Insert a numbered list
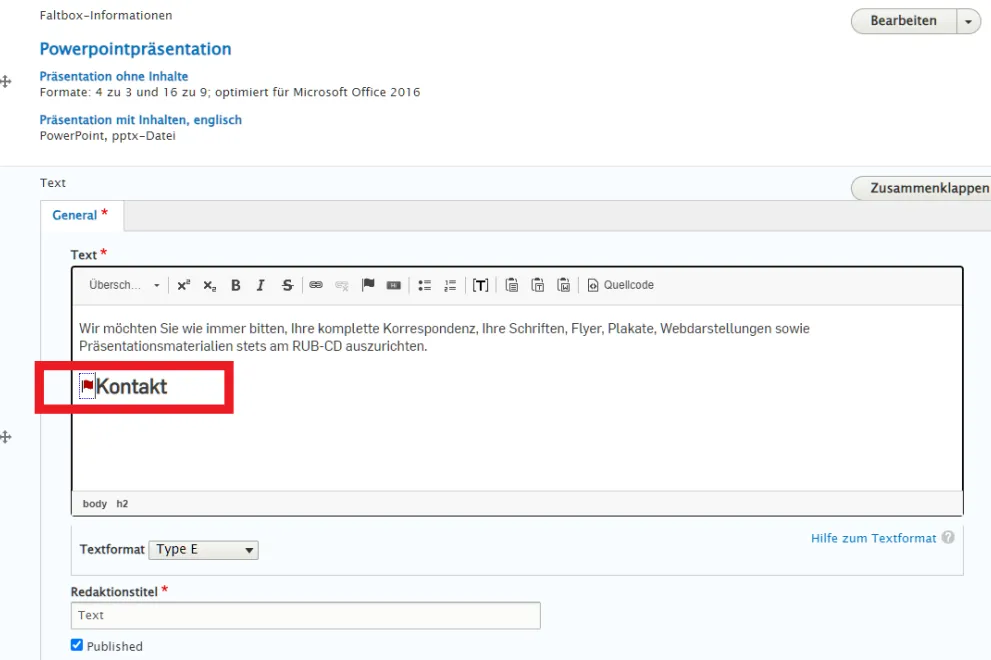The height and width of the screenshot is (660, 991). point(450,285)
